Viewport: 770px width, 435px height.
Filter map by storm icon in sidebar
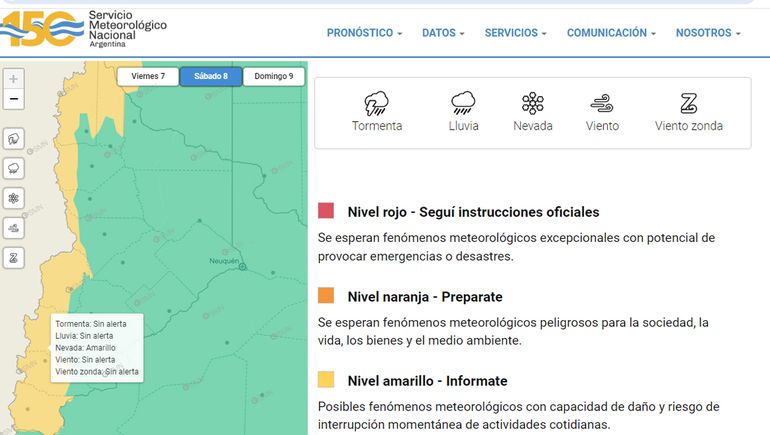14,139
